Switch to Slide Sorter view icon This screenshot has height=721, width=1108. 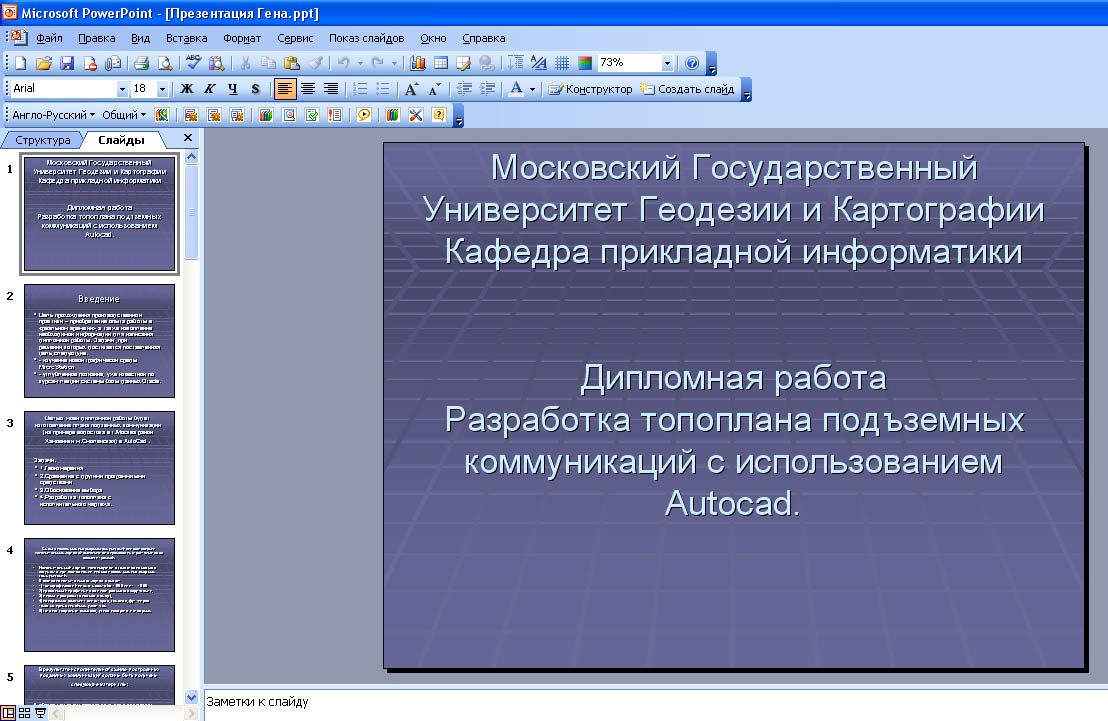(x=25, y=713)
